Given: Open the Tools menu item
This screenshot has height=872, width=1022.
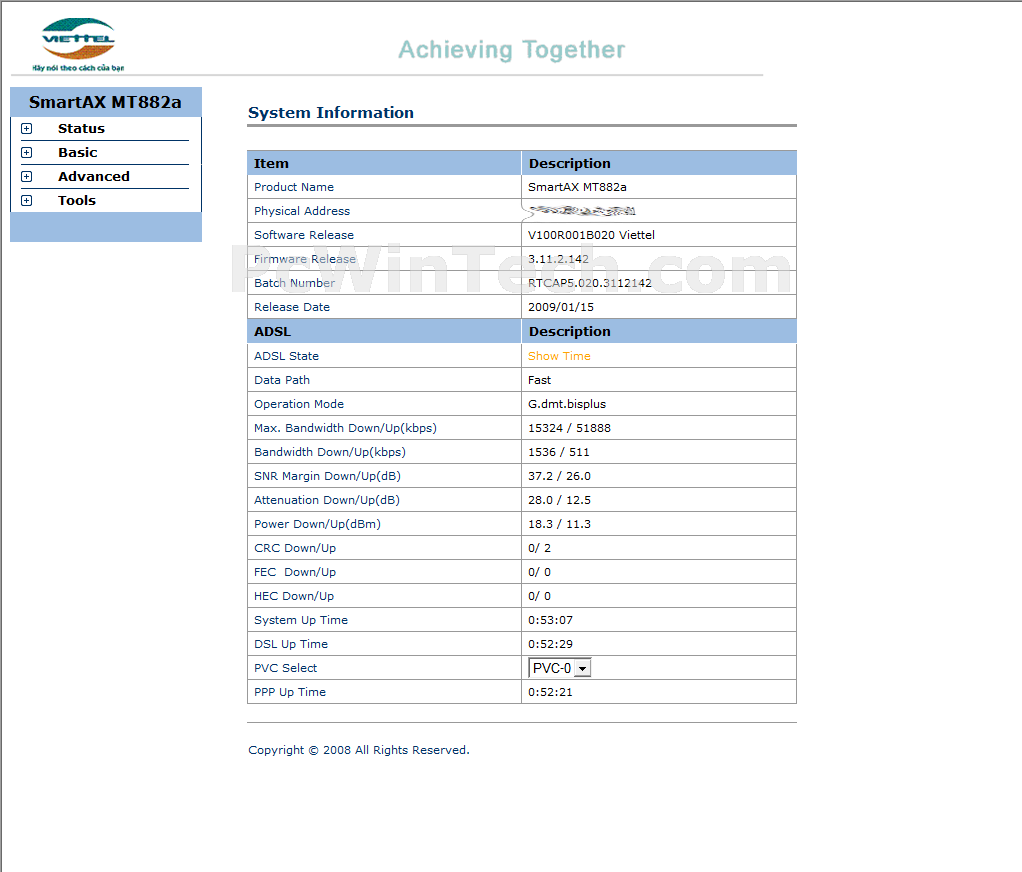Looking at the screenshot, I should [77, 201].
